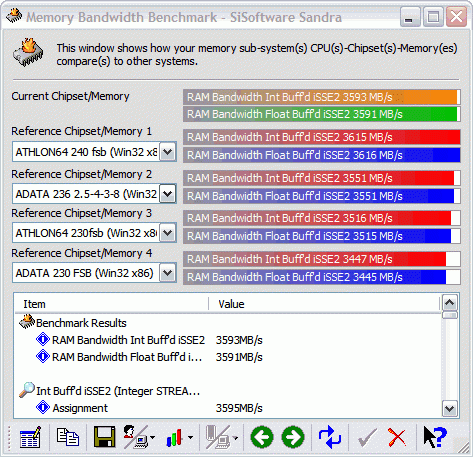Click the red Int 3516 MB/s bar
This screenshot has height=457, width=473.
(322, 218)
